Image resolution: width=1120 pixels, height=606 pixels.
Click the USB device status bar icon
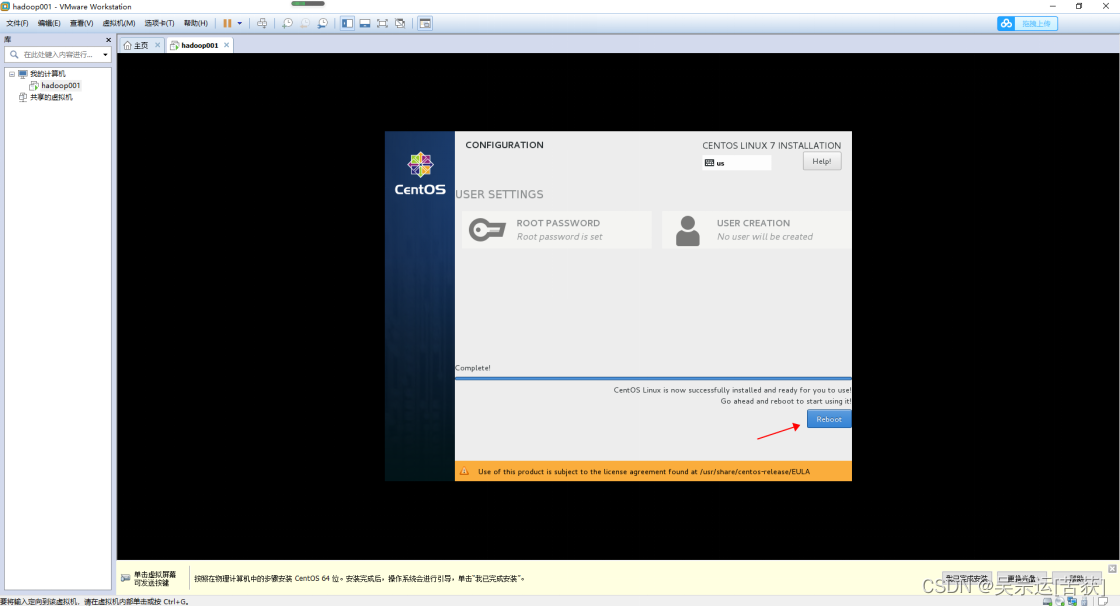coord(1084,602)
